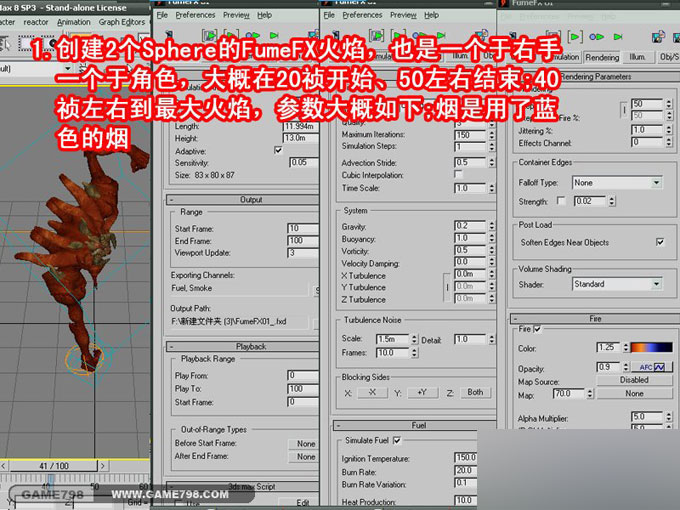The image size is (680, 510).
Task: Toggle the Adaptive checkbox
Action: 278,150
